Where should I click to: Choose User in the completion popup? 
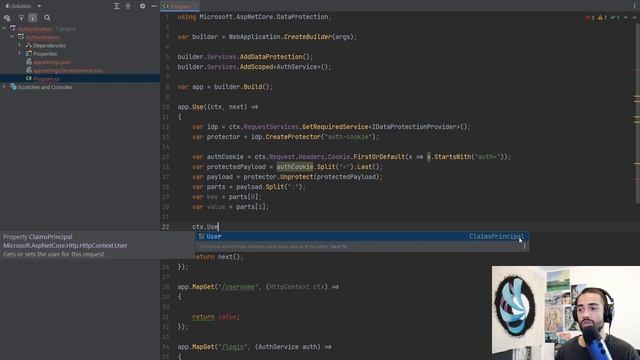[x=361, y=236]
